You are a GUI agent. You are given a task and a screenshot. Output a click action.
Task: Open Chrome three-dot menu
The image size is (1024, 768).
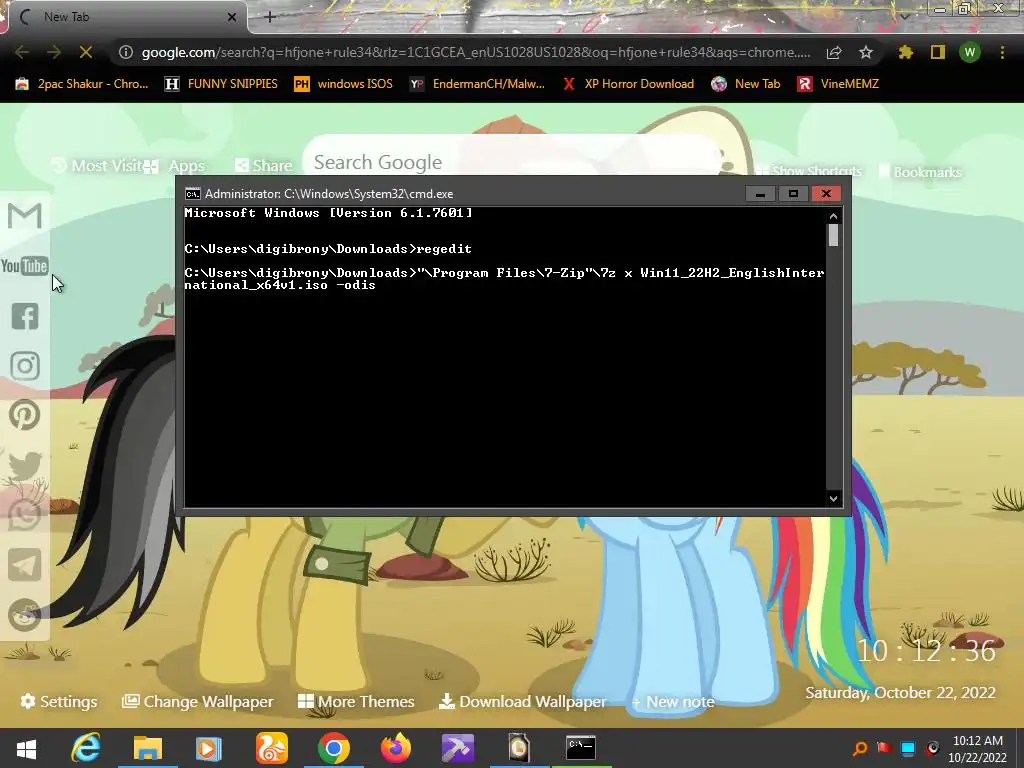(1002, 52)
